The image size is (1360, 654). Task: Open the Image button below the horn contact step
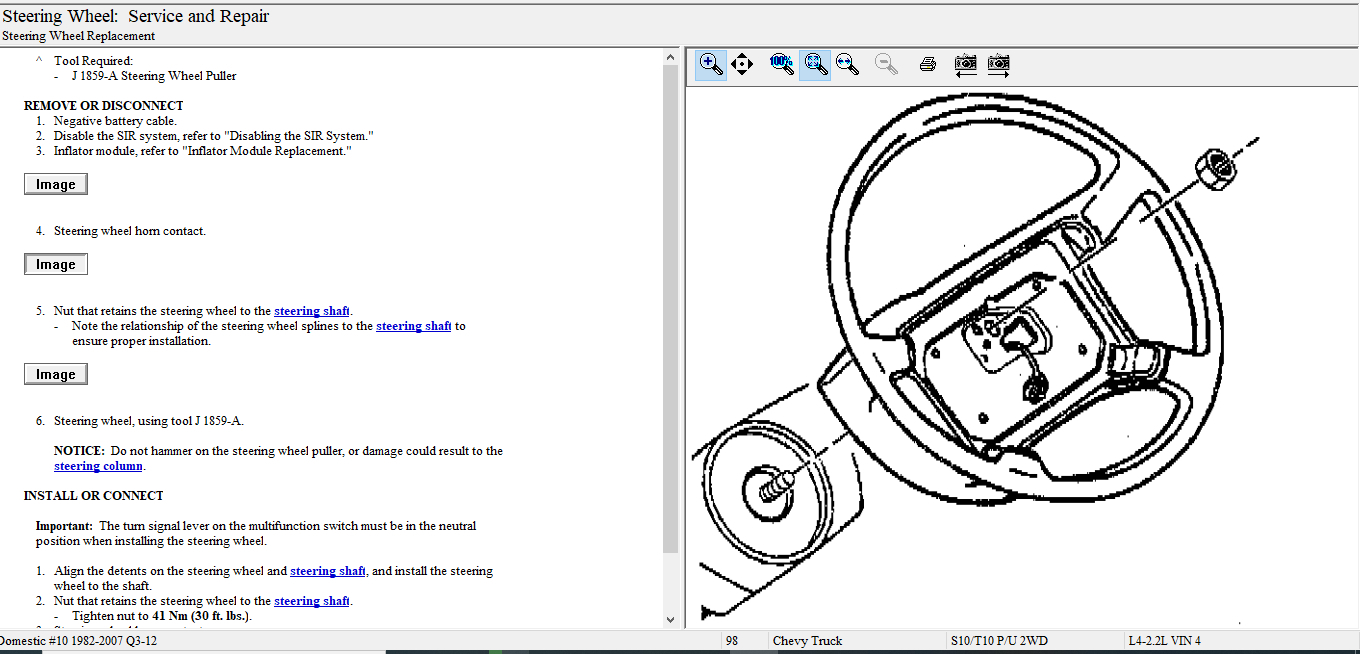[x=56, y=264]
